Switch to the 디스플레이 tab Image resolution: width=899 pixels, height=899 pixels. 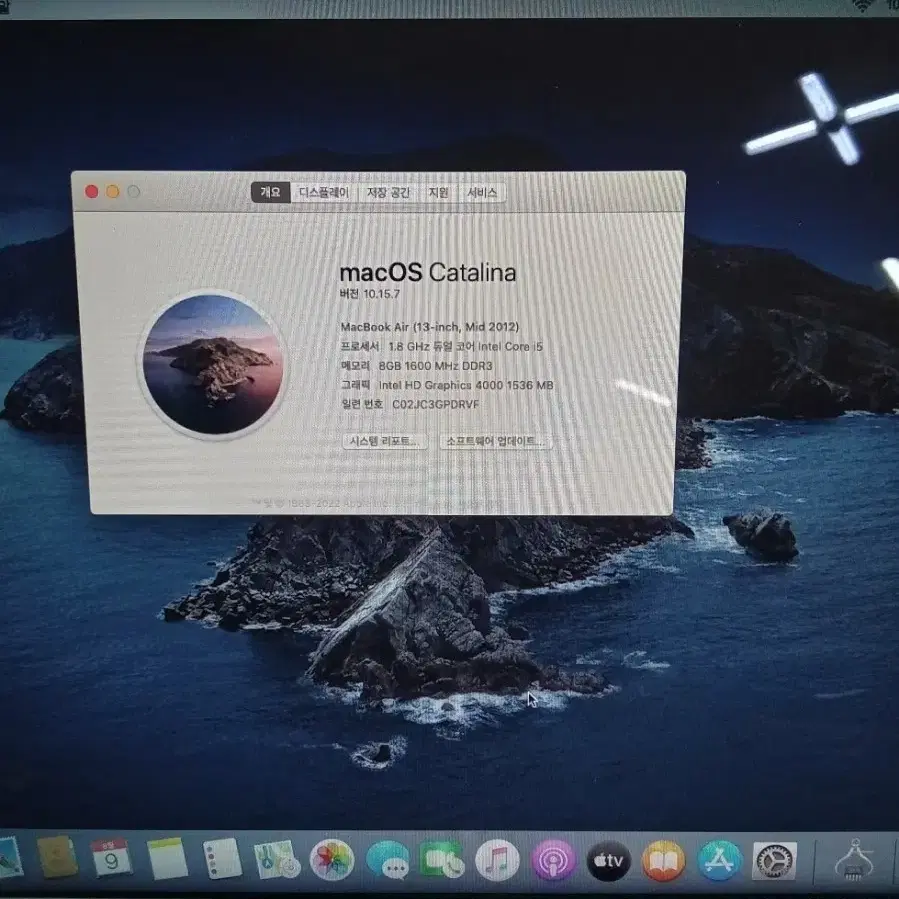(x=324, y=192)
